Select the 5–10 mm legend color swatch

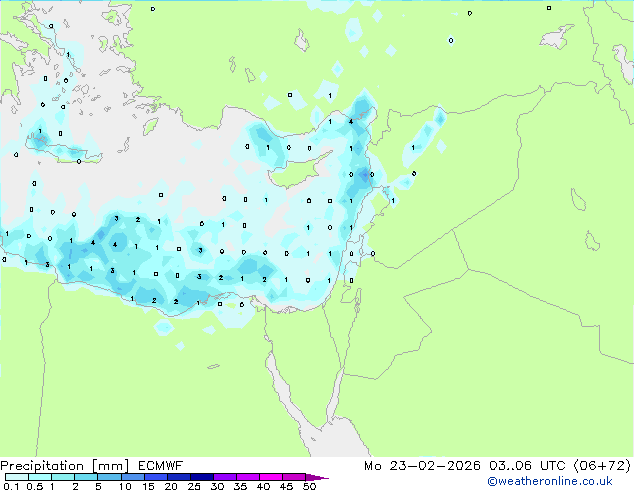[109, 477]
